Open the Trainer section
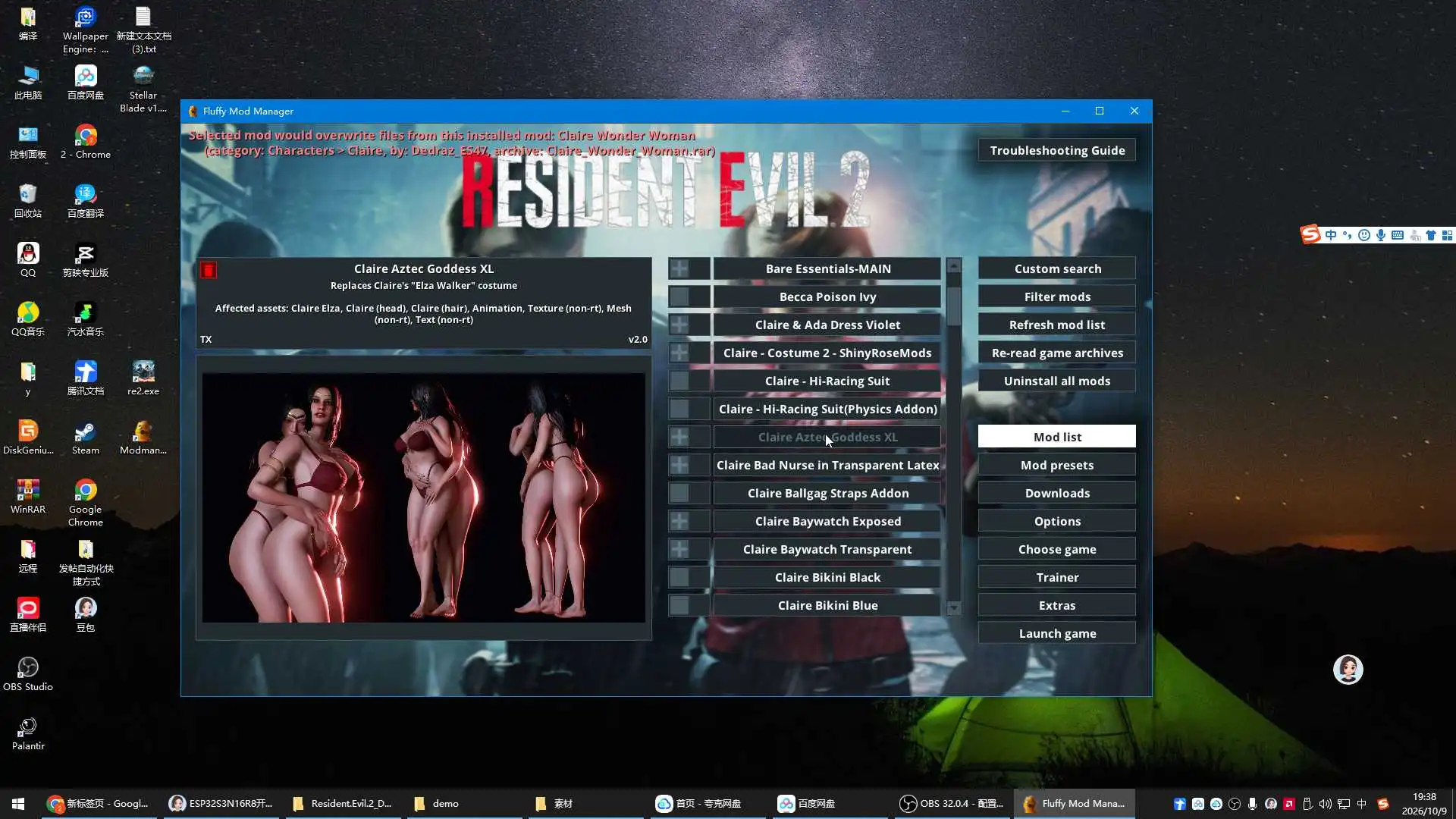Viewport: 1456px width, 819px height. click(x=1057, y=577)
